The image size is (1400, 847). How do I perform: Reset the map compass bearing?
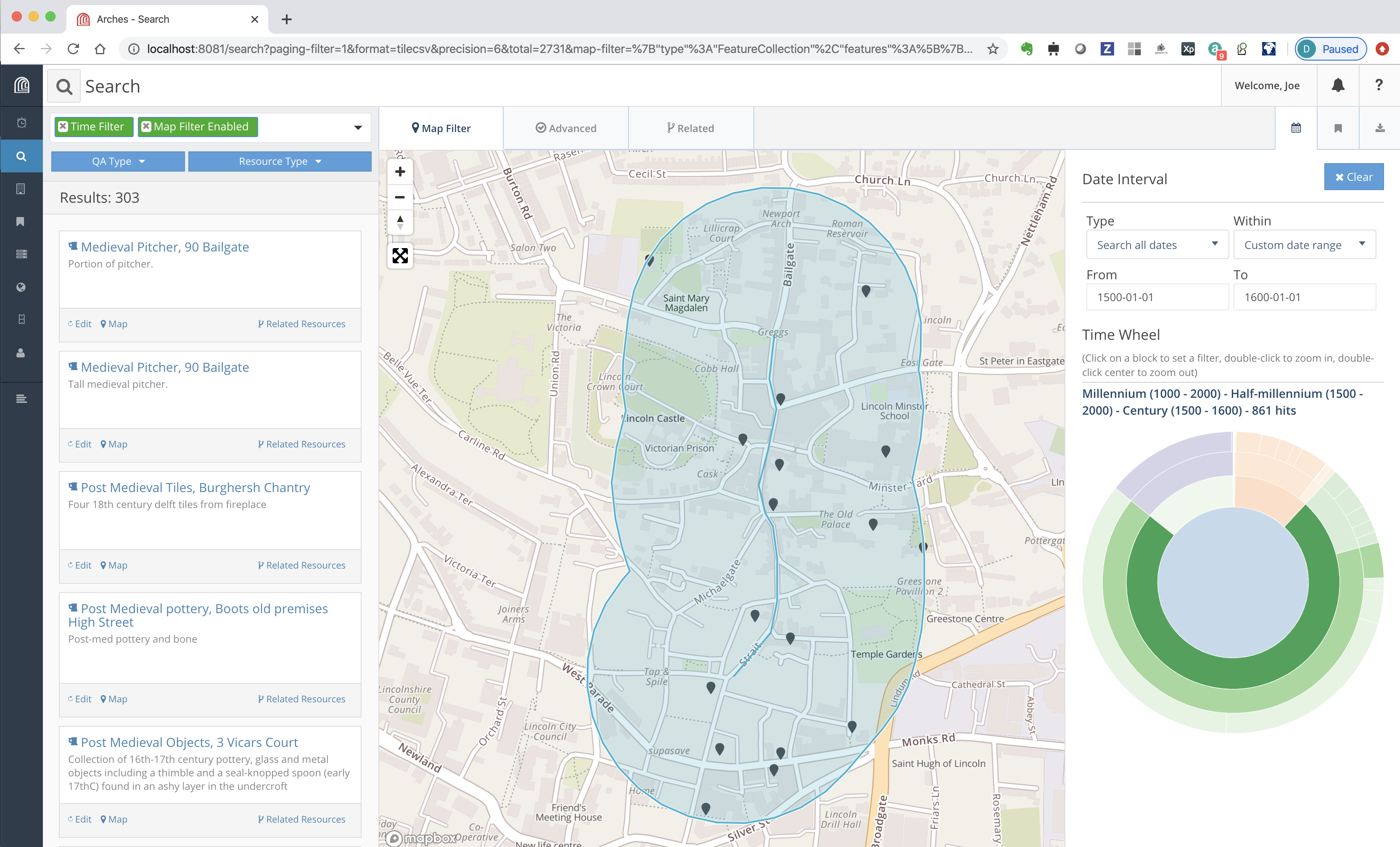click(400, 222)
